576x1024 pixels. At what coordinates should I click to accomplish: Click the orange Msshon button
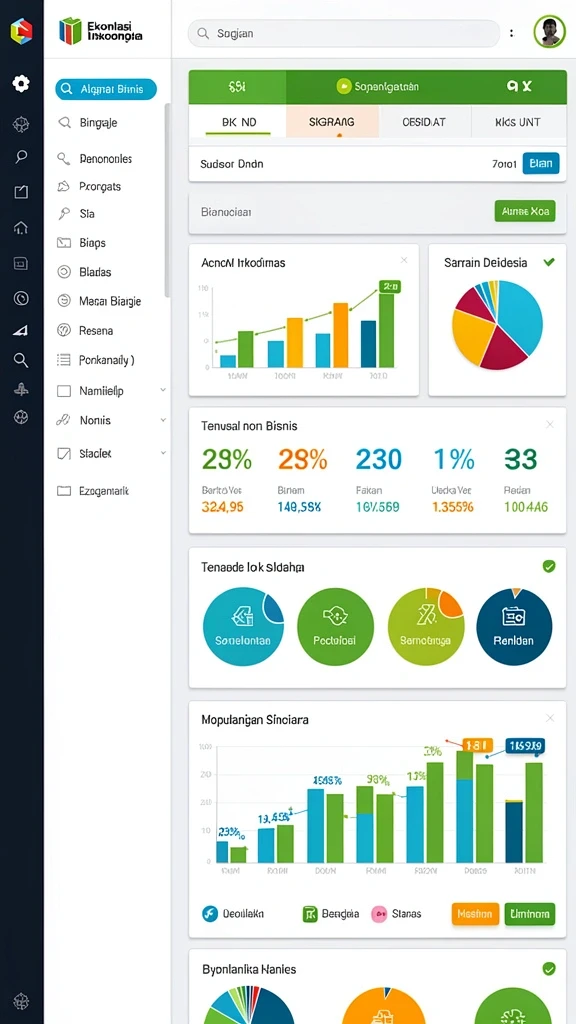pos(475,914)
